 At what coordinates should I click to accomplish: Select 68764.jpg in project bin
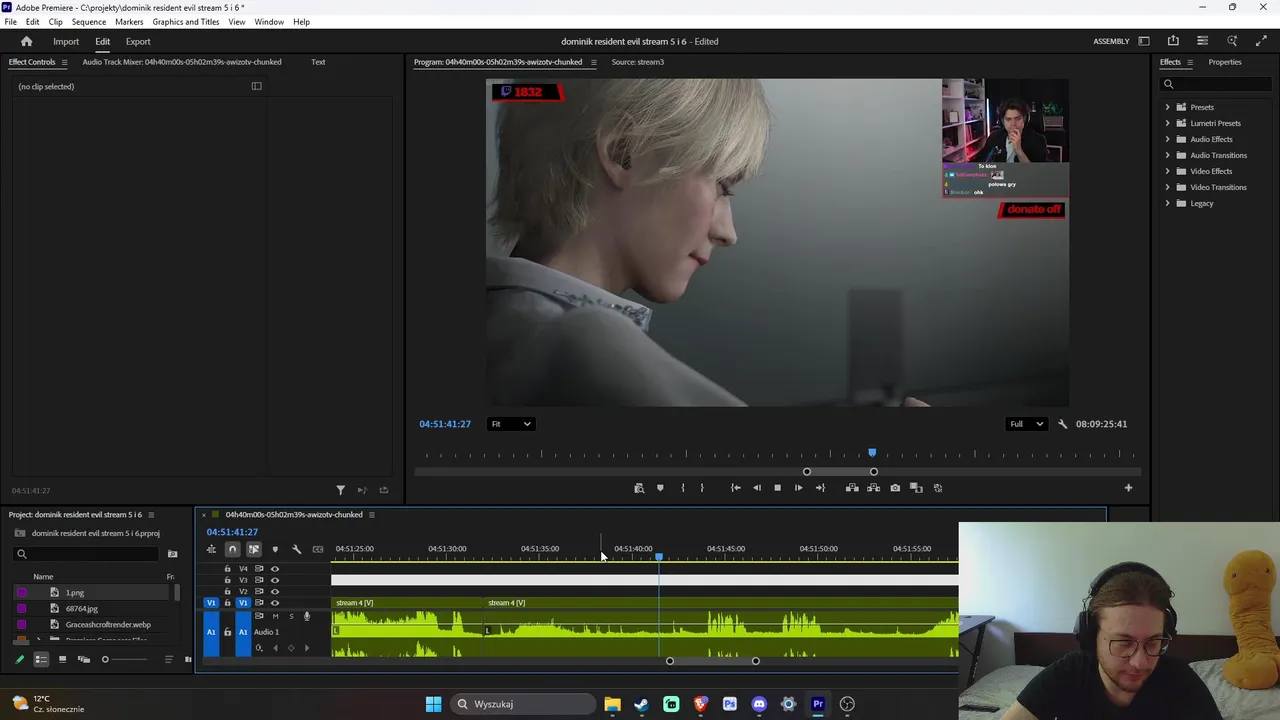82,609
